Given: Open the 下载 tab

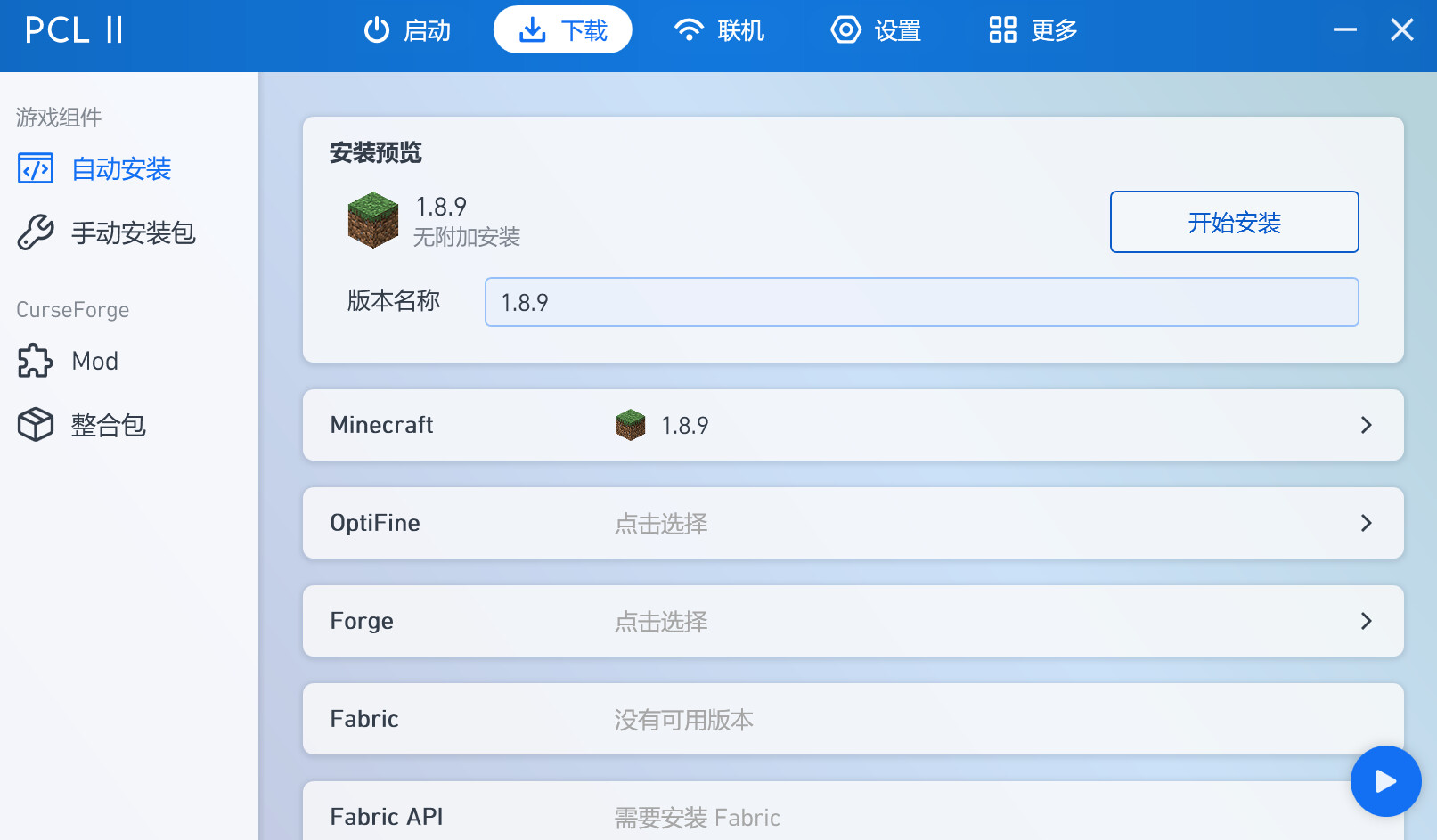Looking at the screenshot, I should (x=563, y=30).
